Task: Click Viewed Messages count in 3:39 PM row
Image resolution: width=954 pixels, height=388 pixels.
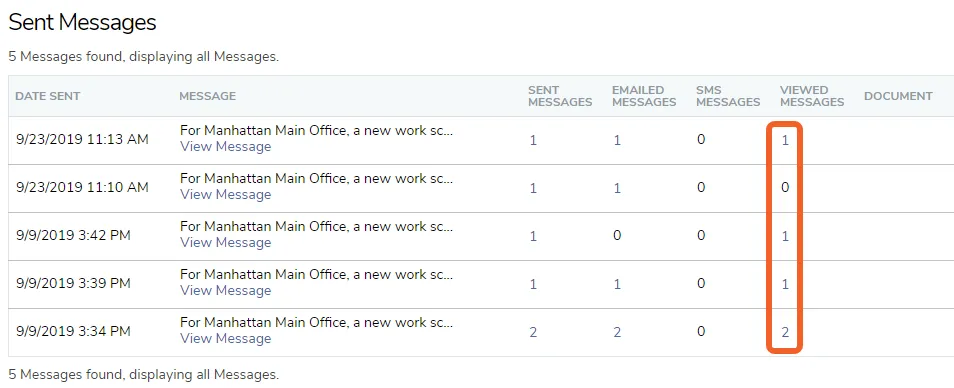Action: click(785, 284)
